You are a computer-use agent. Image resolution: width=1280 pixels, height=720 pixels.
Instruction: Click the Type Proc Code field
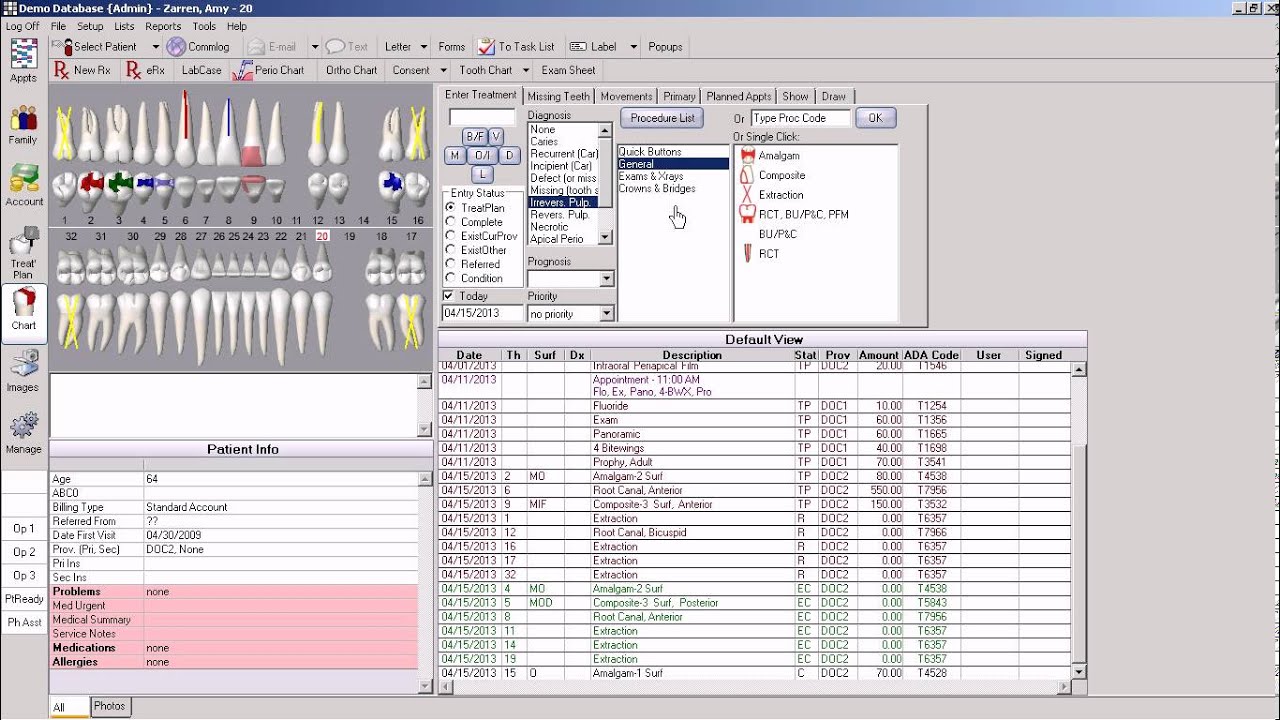click(800, 118)
